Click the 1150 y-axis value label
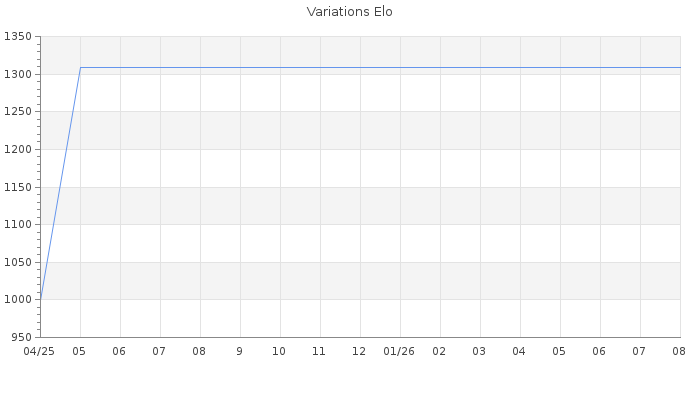 click(x=18, y=188)
